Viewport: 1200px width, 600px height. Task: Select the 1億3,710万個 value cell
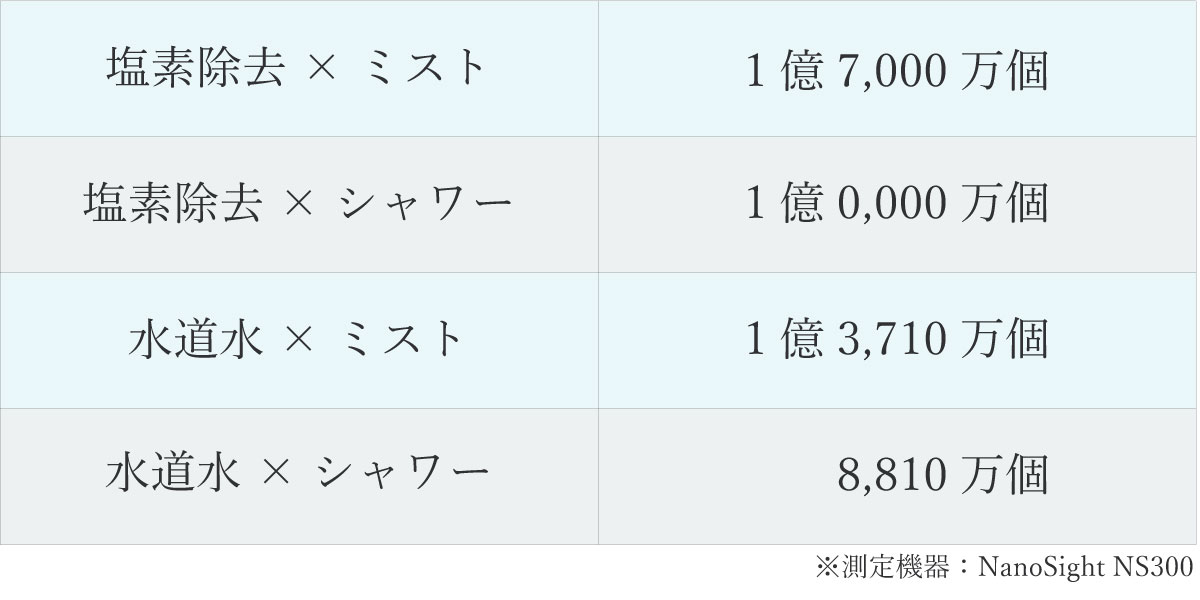pyautogui.click(x=898, y=340)
